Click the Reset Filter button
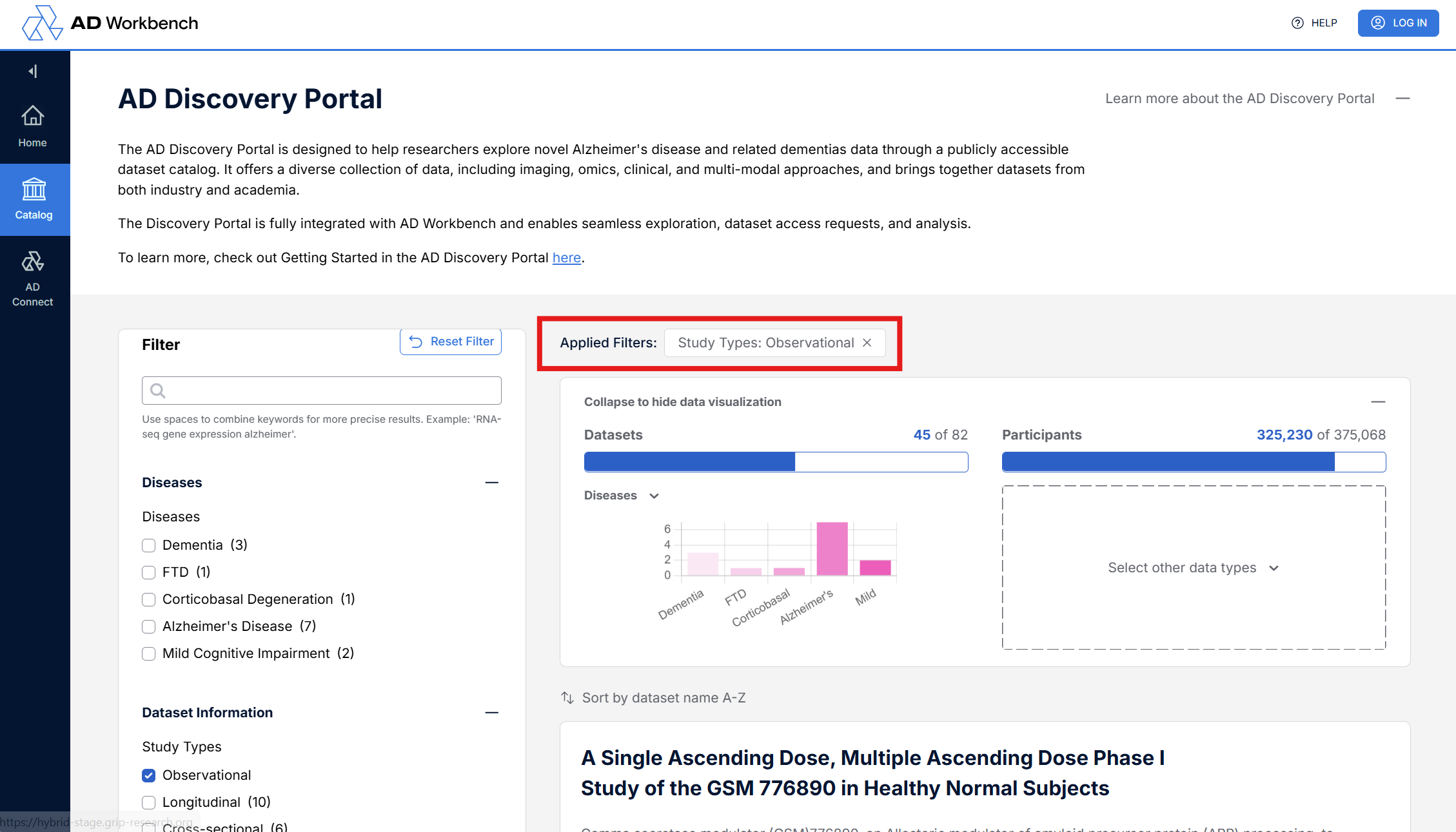Viewport: 1456px width, 832px height. [x=451, y=342]
